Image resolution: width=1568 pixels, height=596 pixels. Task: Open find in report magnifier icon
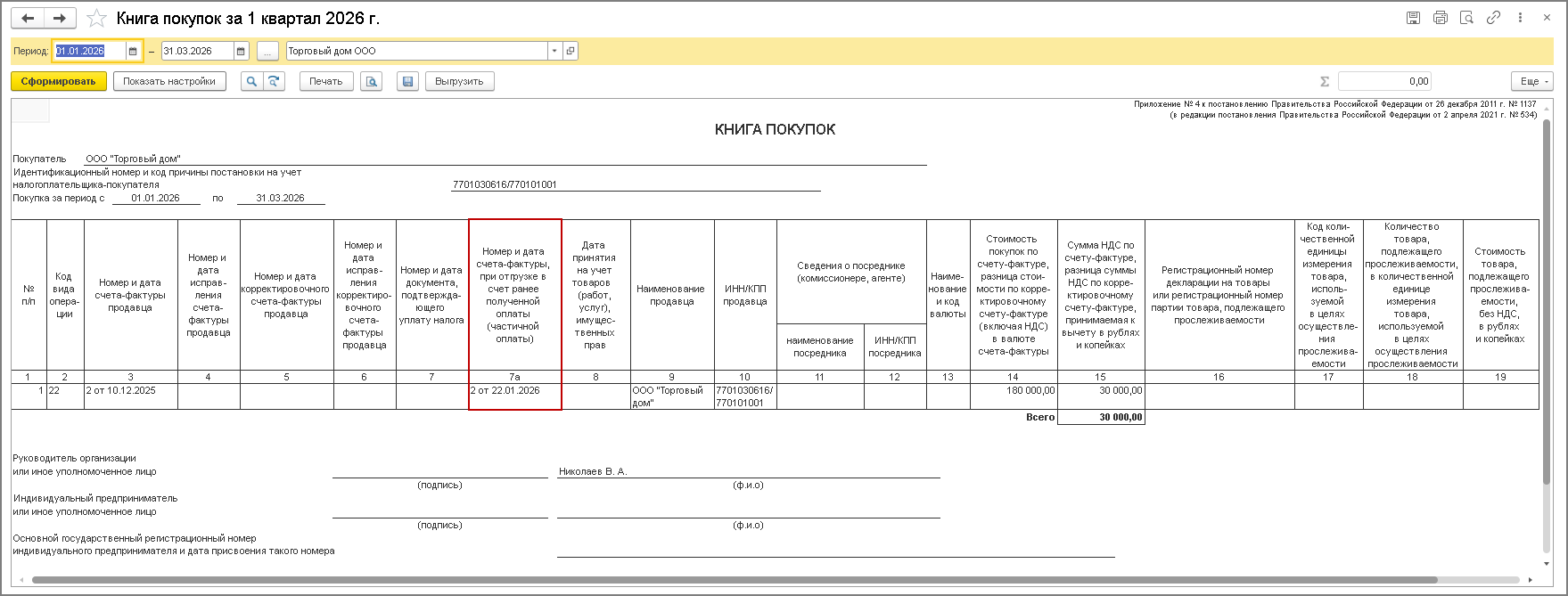coord(252,81)
